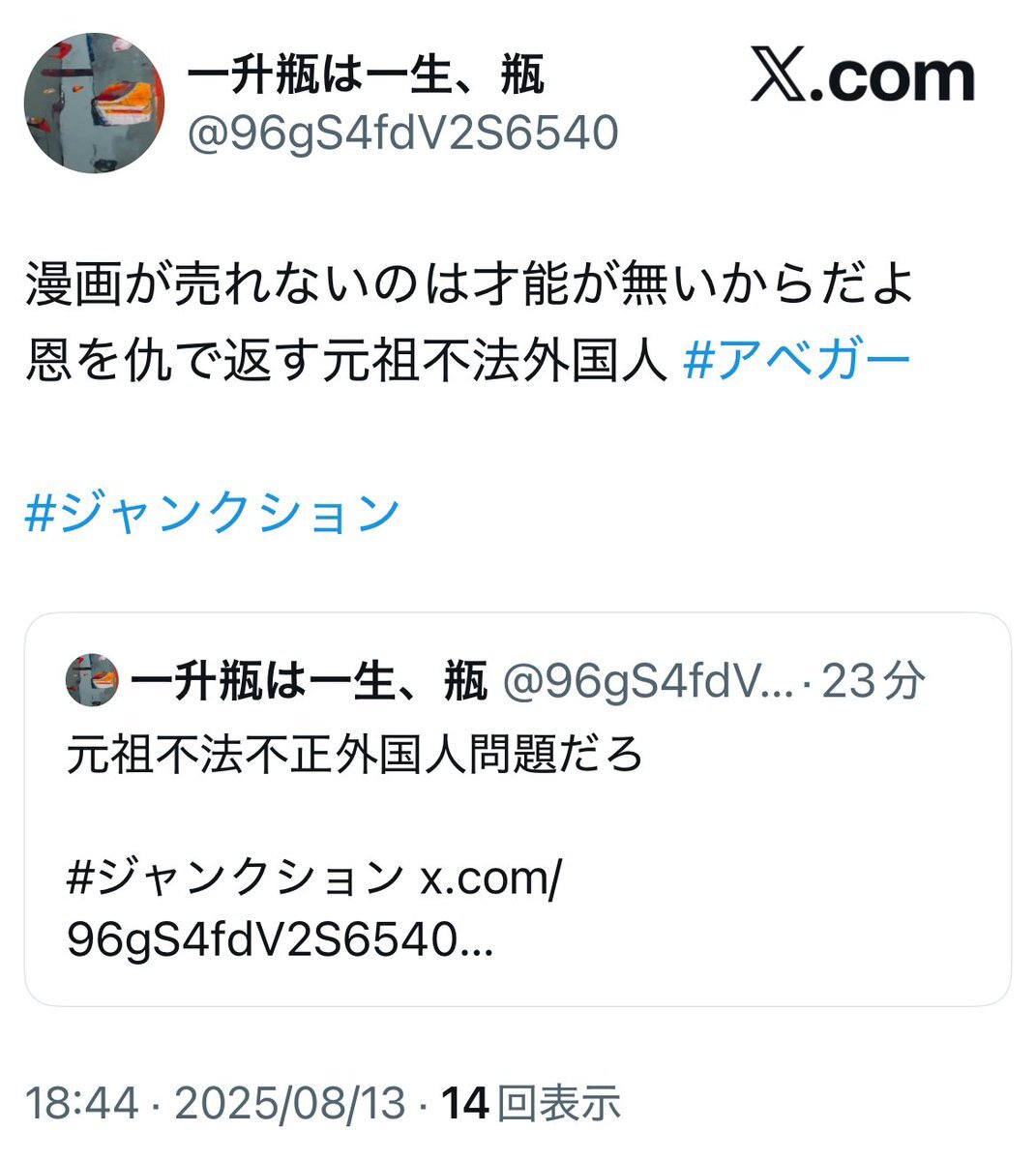Click the 18:44 post time
Viewport: 1036px width, 1161px height.
tap(81, 1103)
